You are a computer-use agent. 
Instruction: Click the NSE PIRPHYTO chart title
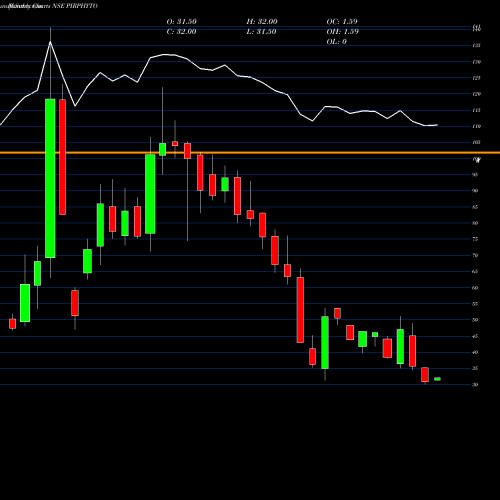pyautogui.click(x=75, y=6)
